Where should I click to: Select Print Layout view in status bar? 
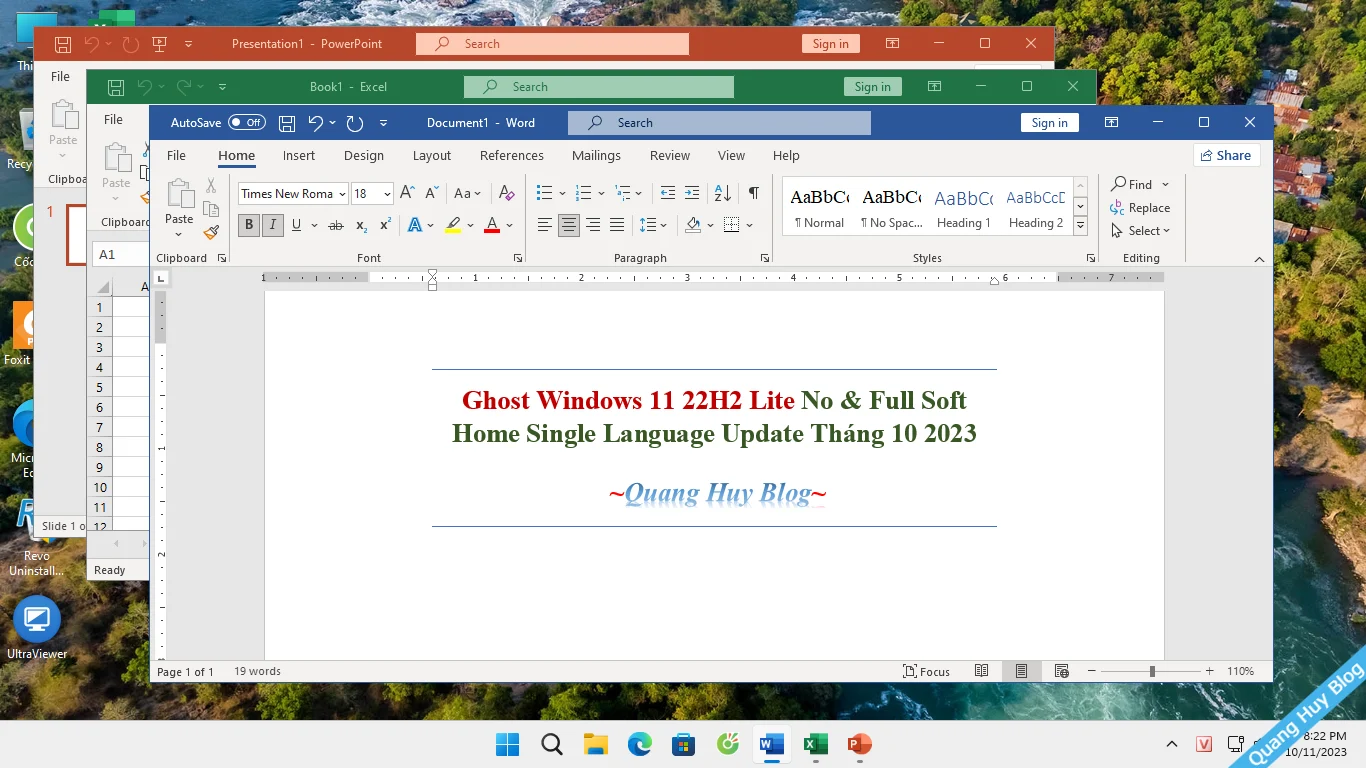[x=1021, y=671]
